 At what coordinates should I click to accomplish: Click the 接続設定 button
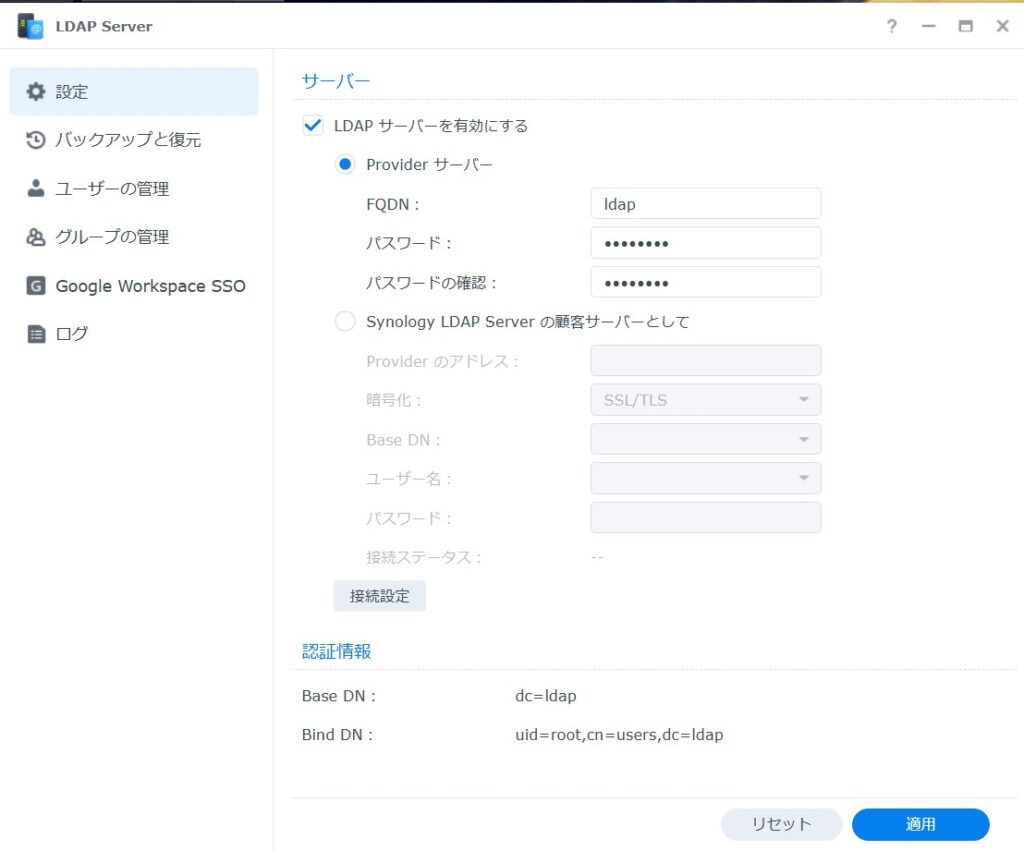coord(379,596)
